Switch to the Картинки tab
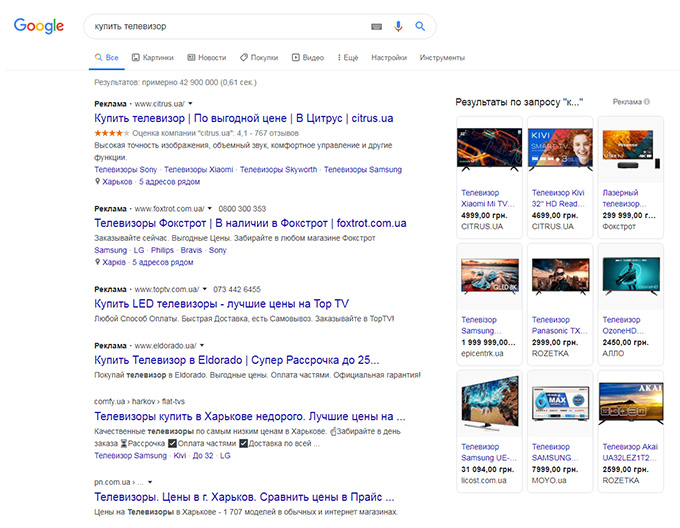The height and width of the screenshot is (528, 680). (153, 57)
